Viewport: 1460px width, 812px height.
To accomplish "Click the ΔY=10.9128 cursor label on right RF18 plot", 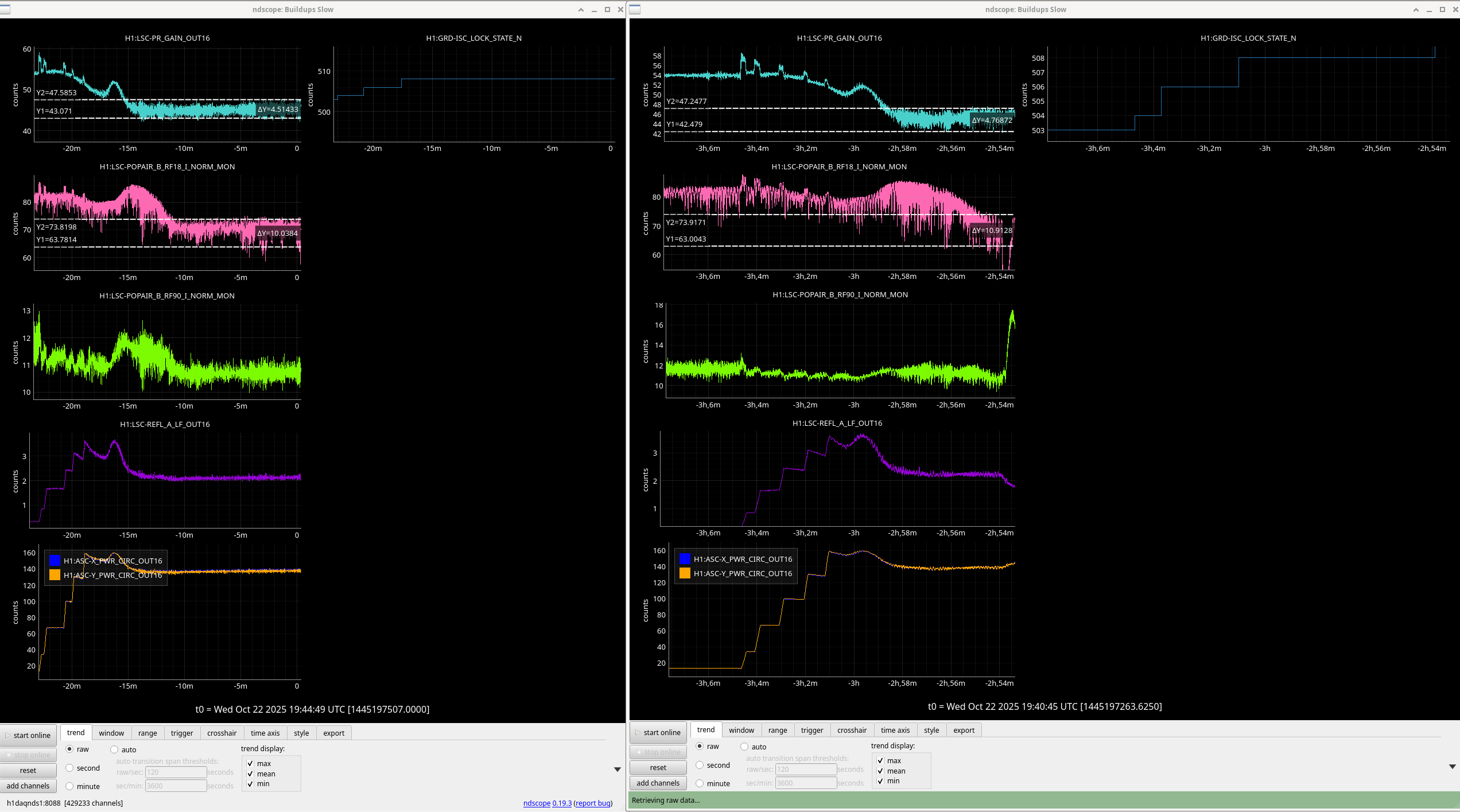I will coord(992,230).
